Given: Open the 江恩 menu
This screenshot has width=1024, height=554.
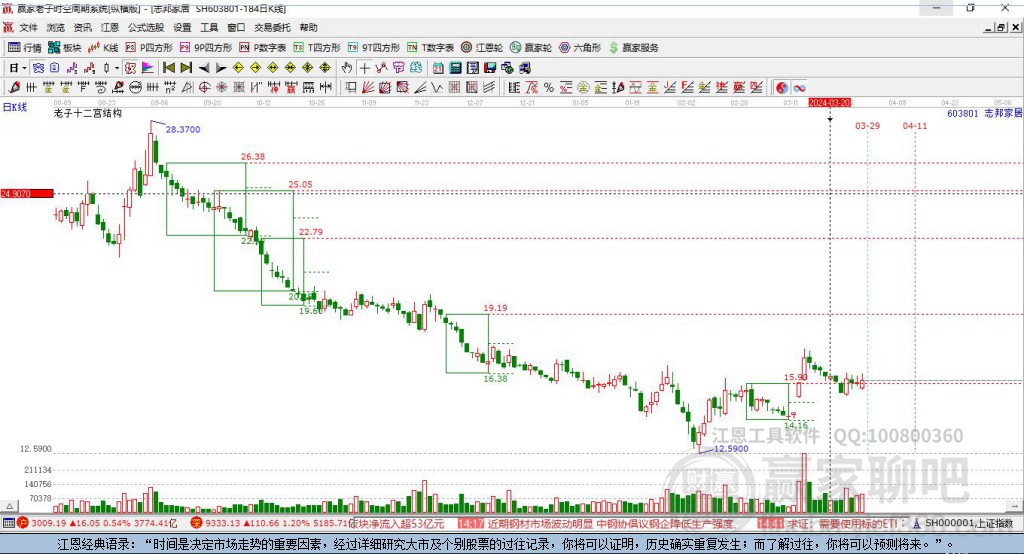Looking at the screenshot, I should click(110, 27).
